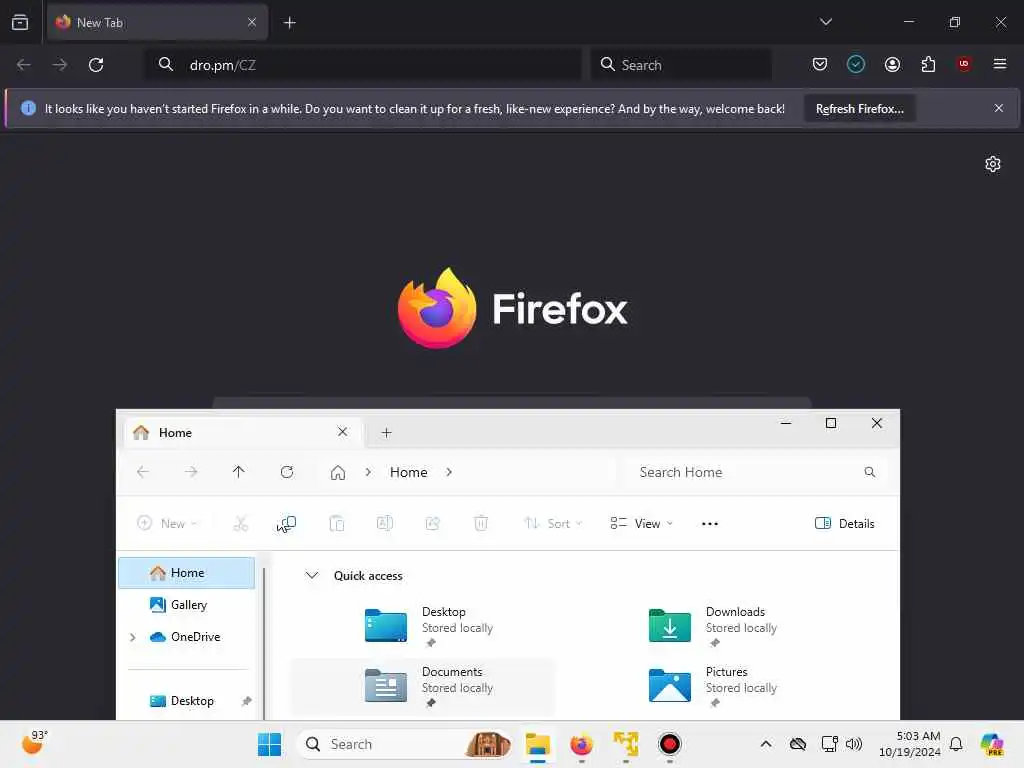Open a new Firefox tab with plus
Image resolution: width=1024 pixels, height=768 pixels.
coord(289,23)
